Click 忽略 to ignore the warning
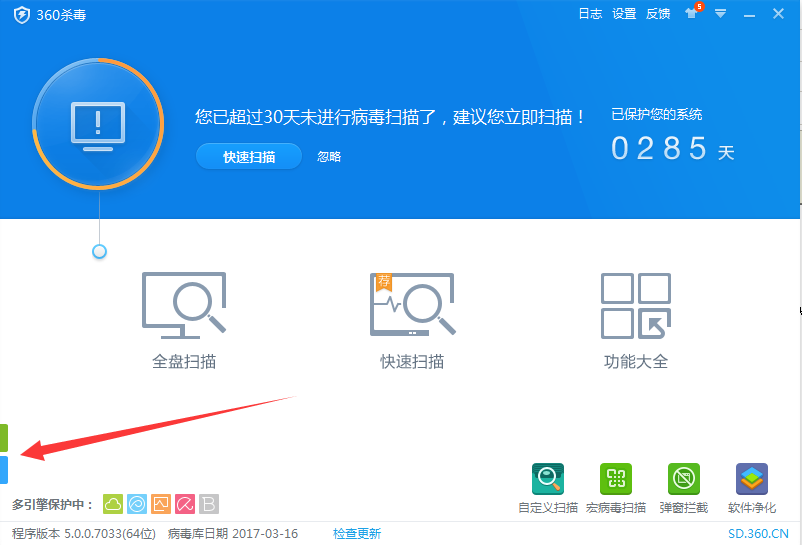The height and width of the screenshot is (545, 802). click(x=329, y=156)
